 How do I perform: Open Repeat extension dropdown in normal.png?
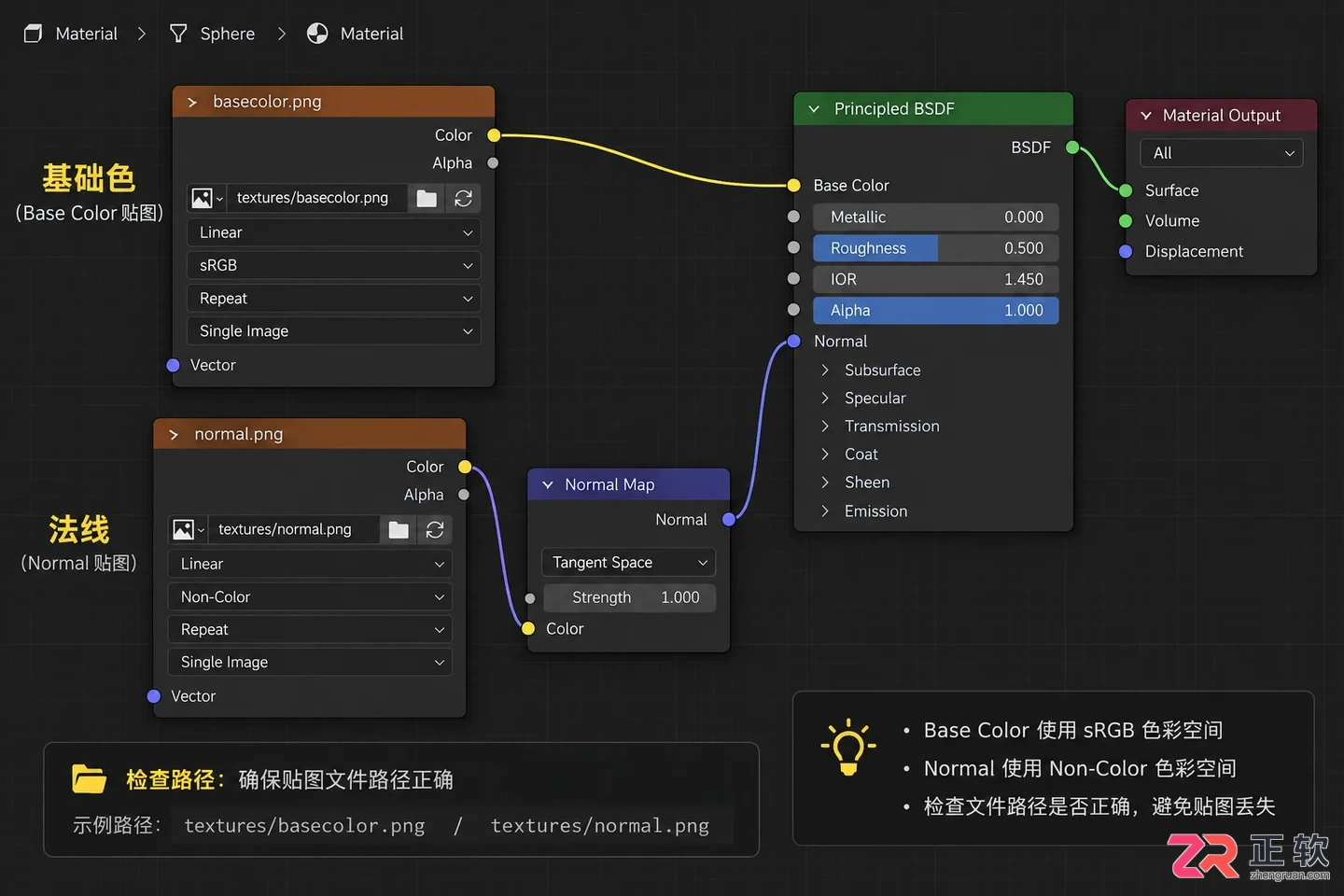point(310,629)
